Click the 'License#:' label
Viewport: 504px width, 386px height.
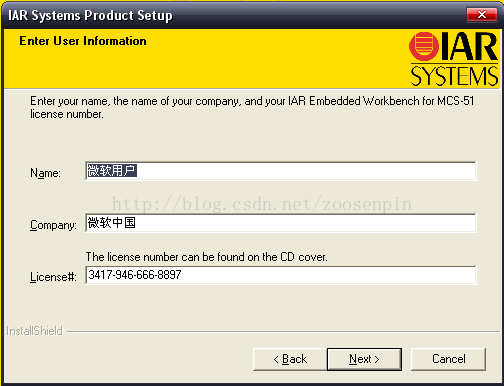[53, 277]
